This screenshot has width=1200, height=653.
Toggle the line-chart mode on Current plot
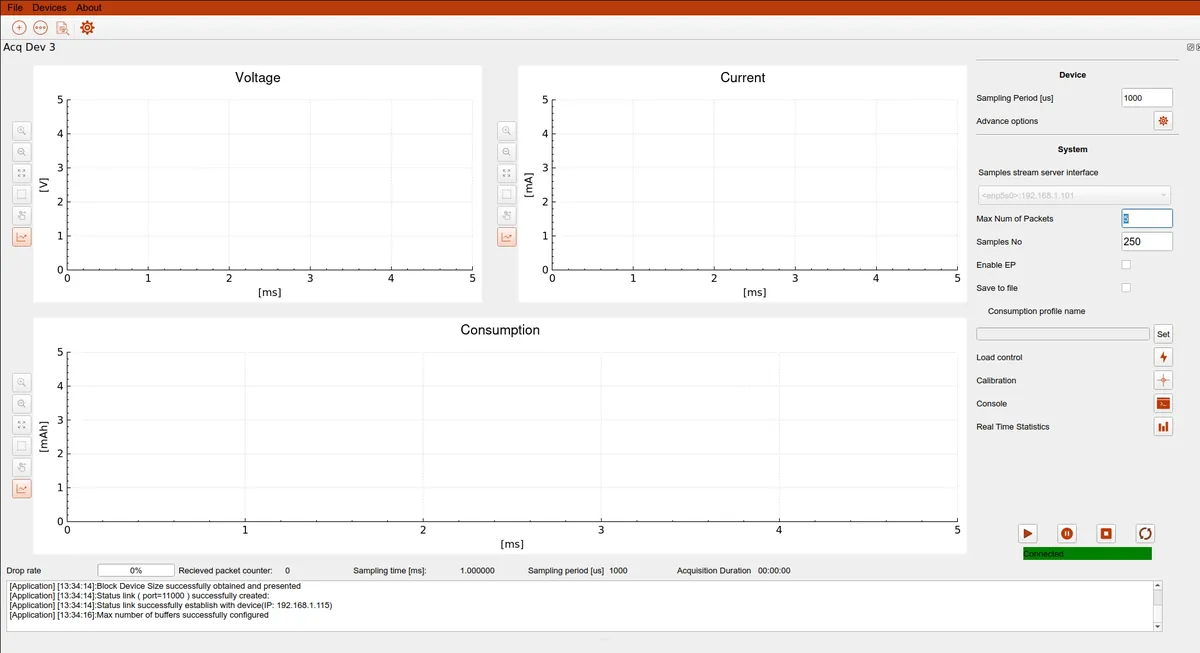pyautogui.click(x=507, y=237)
